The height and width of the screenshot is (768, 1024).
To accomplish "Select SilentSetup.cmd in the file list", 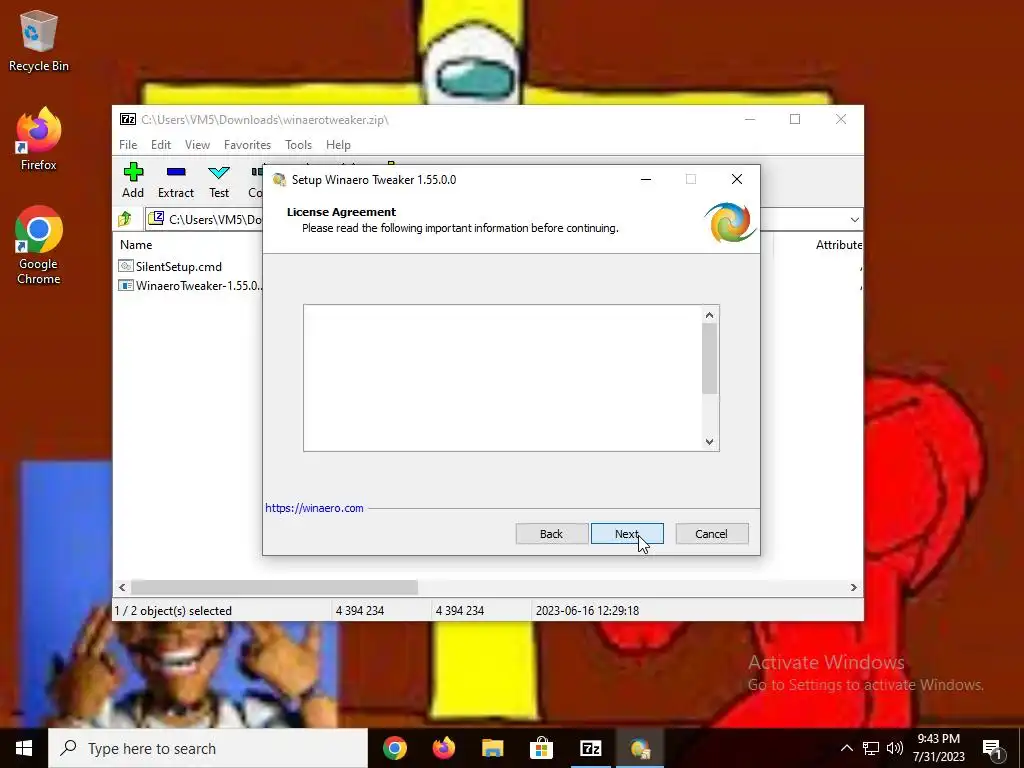I will pos(170,266).
